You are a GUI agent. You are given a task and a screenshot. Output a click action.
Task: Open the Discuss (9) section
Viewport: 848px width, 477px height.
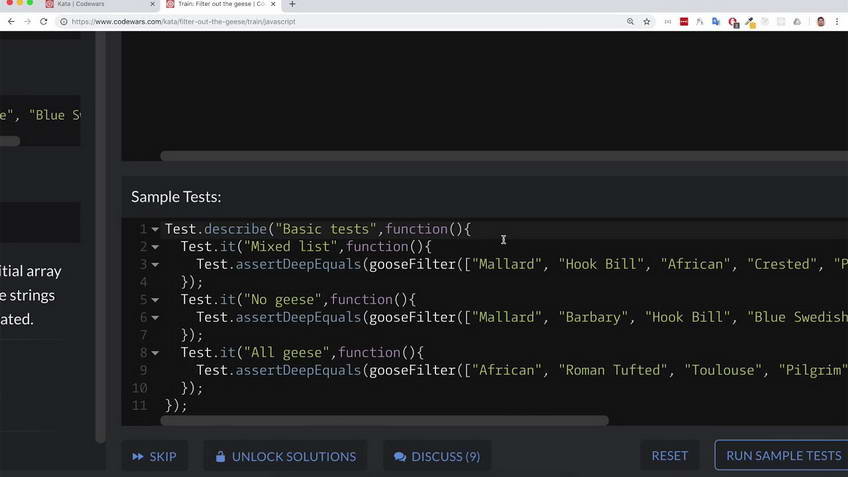click(437, 456)
